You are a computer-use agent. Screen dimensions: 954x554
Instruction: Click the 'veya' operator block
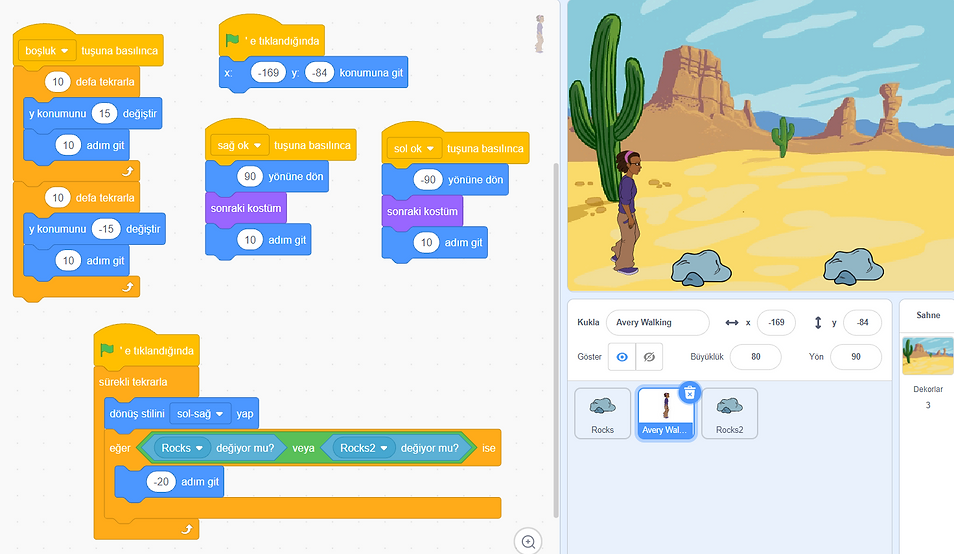coord(303,448)
